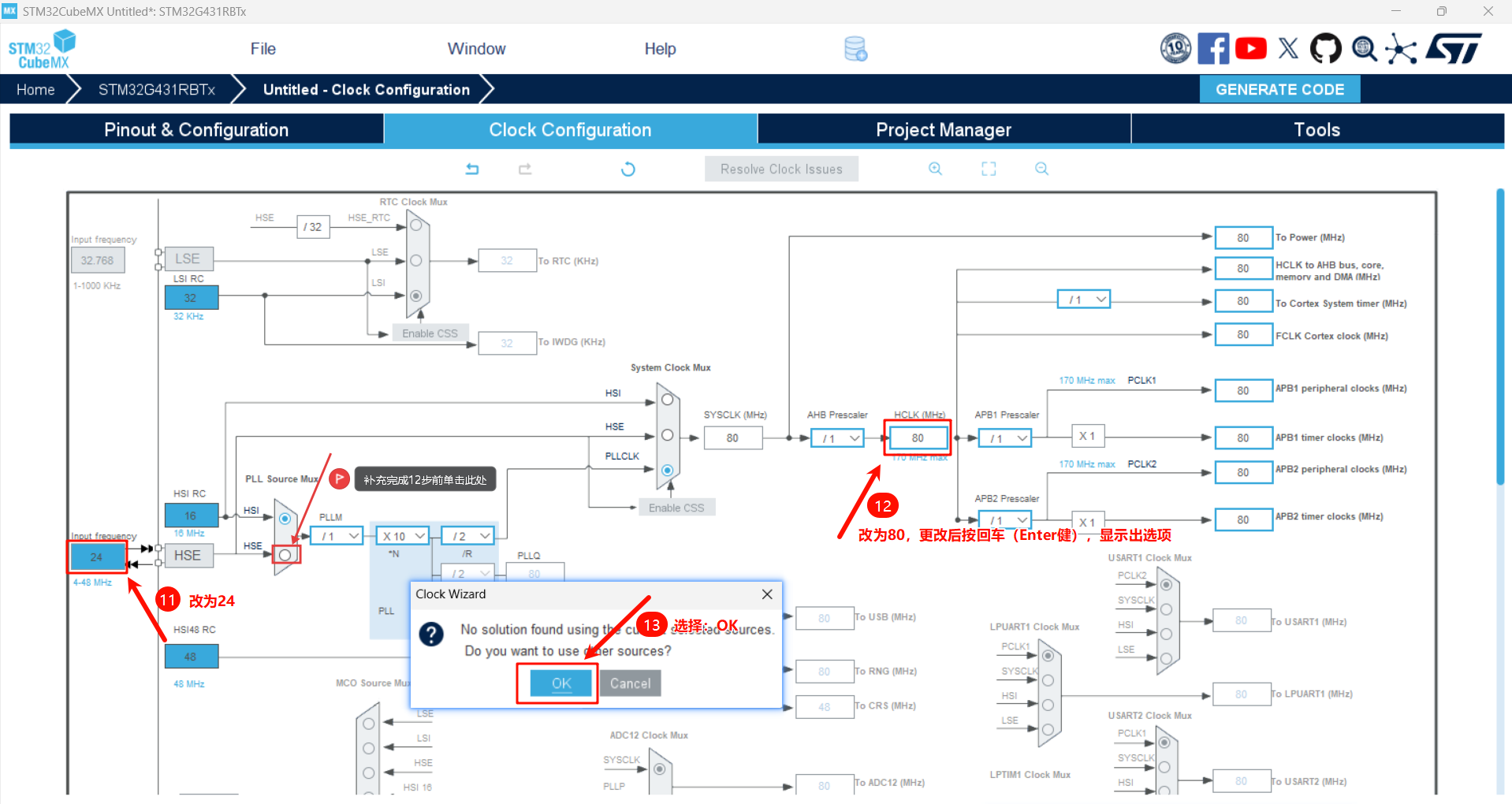Select HSI in System Clock Mux
Image resolution: width=1512 pixels, height=804 pixels.
tap(668, 400)
